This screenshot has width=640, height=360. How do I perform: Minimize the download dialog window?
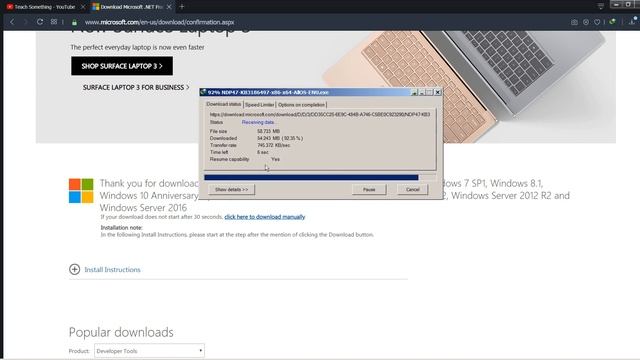click(422, 93)
